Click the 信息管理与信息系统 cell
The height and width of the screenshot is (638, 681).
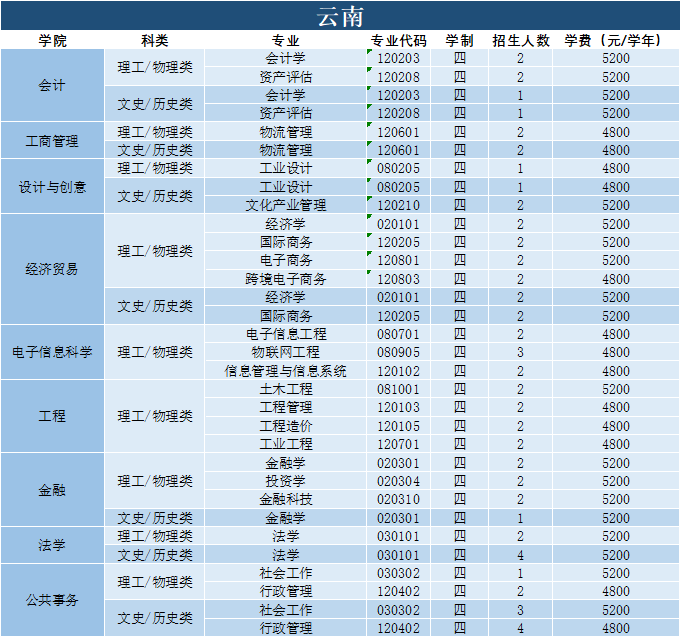click(286, 371)
